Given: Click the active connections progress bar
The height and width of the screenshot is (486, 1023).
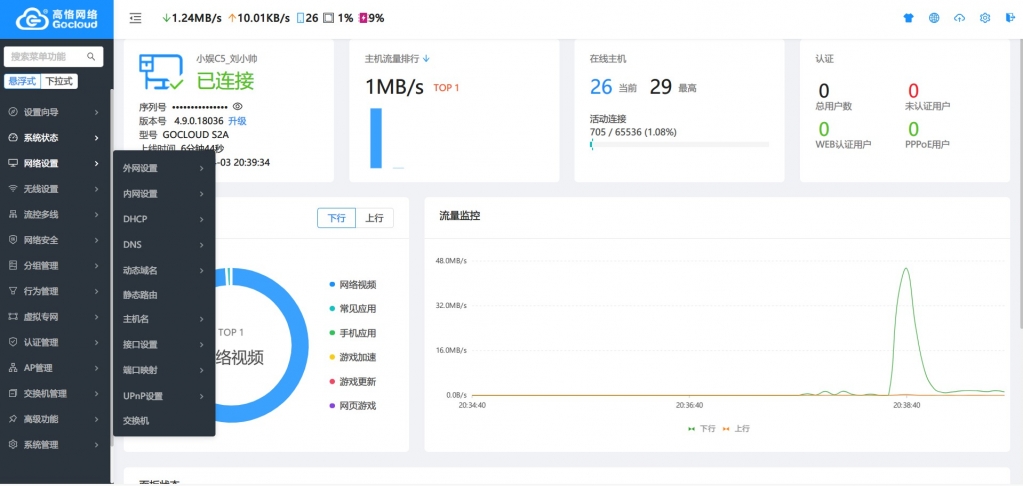Looking at the screenshot, I should tap(679, 144).
